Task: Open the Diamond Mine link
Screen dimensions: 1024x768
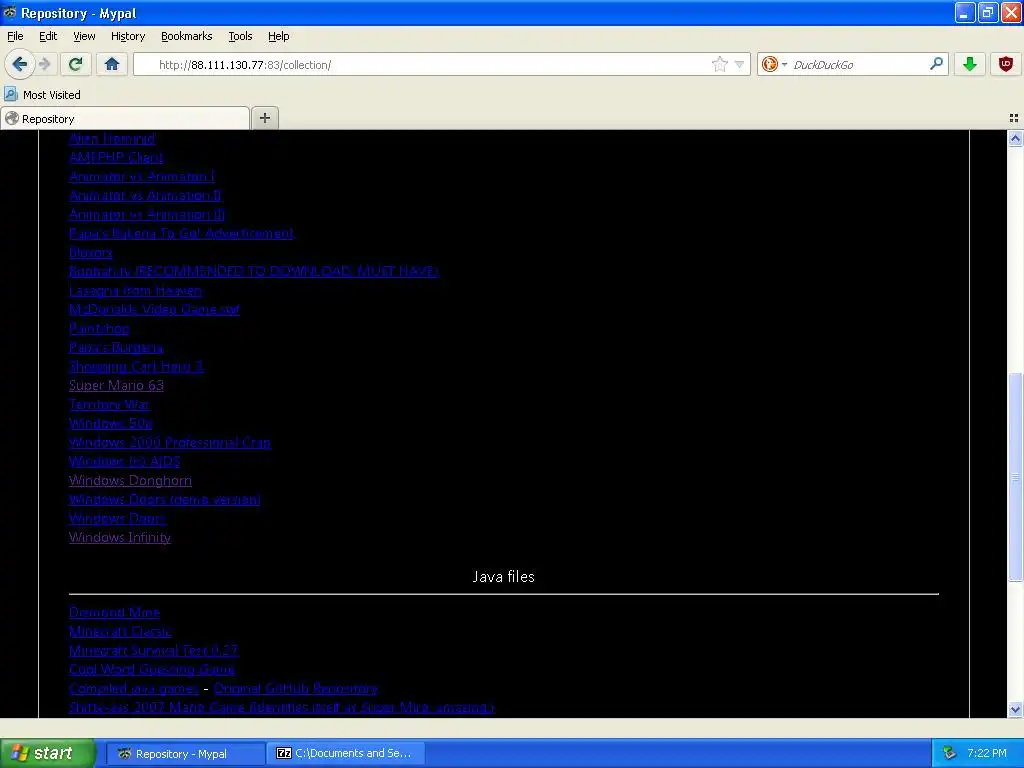Action: 115,613
